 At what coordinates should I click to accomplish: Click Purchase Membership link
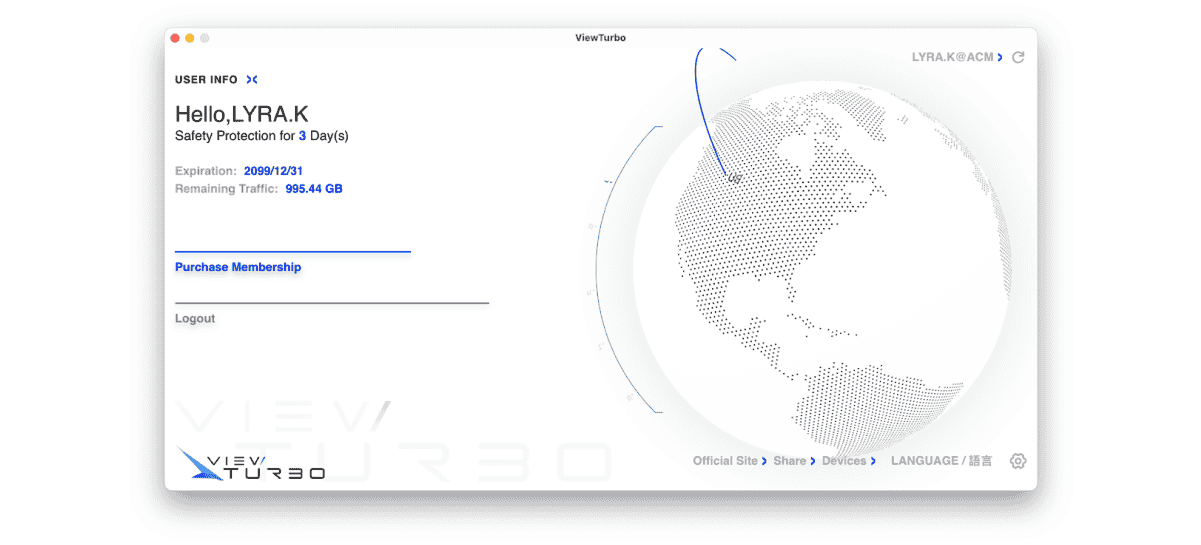click(x=238, y=268)
